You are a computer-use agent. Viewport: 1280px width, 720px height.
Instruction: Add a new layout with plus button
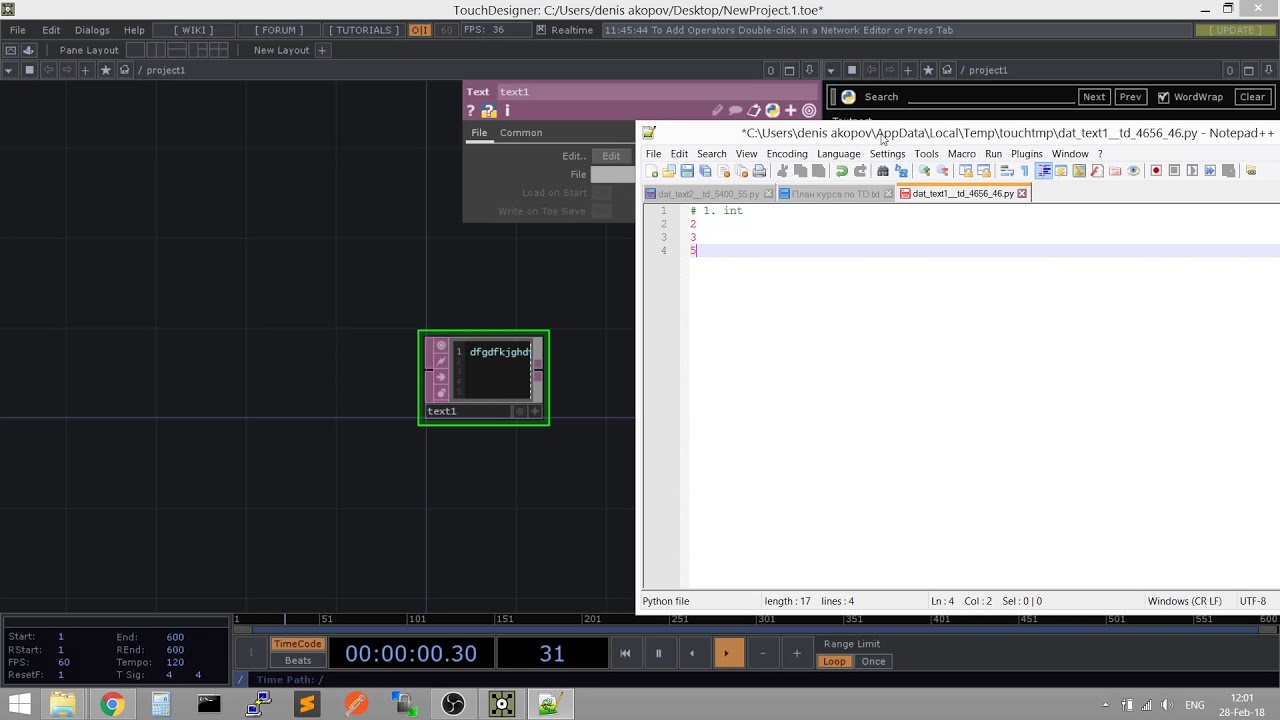point(322,50)
